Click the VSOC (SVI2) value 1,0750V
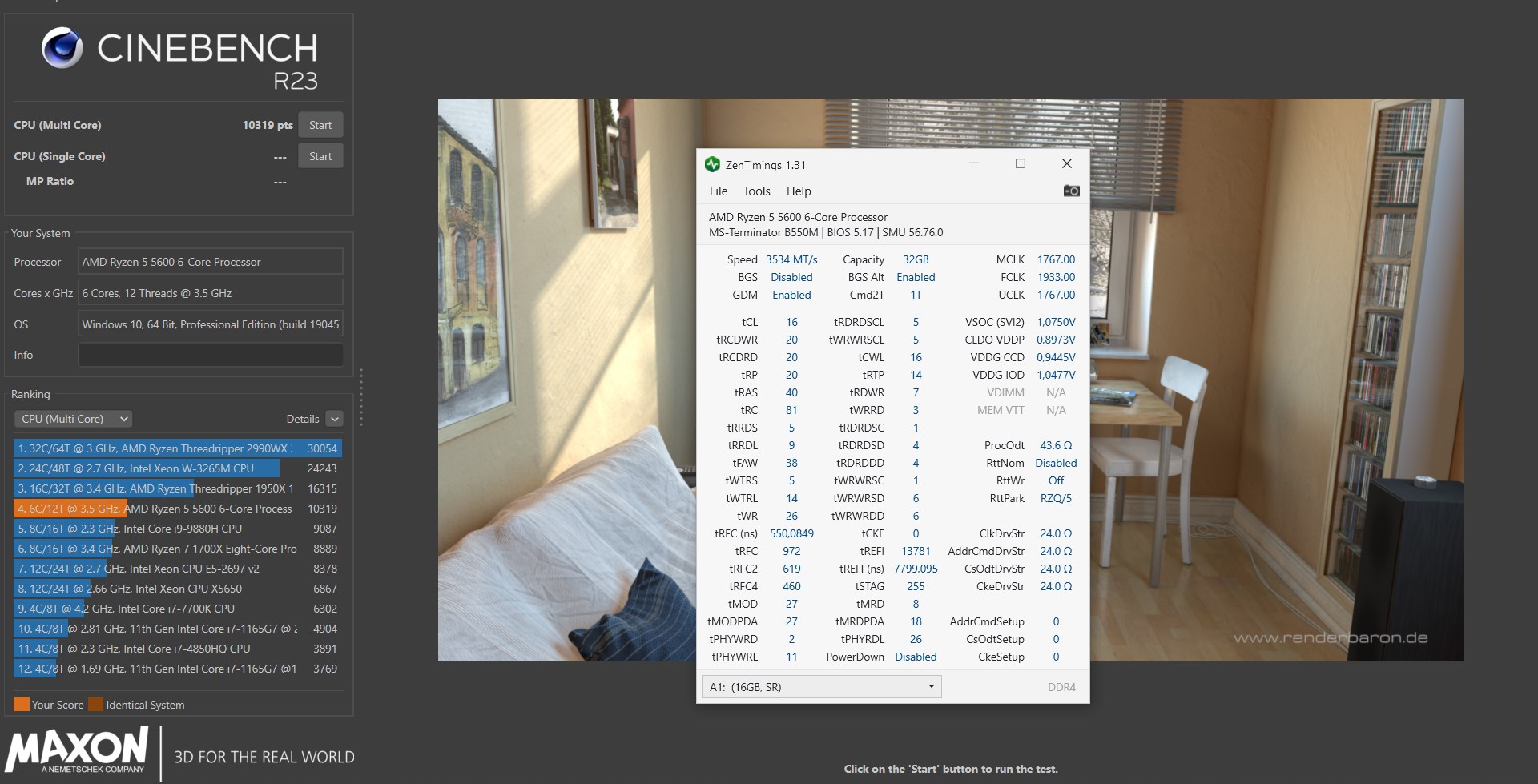The width and height of the screenshot is (1538, 784). pos(1056,322)
